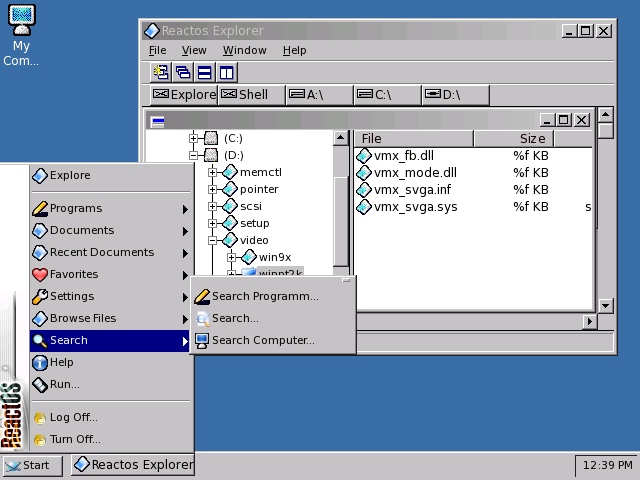Screen dimensions: 640x480
Task: Open the Programs submenu arrow
Action: click(x=185, y=209)
